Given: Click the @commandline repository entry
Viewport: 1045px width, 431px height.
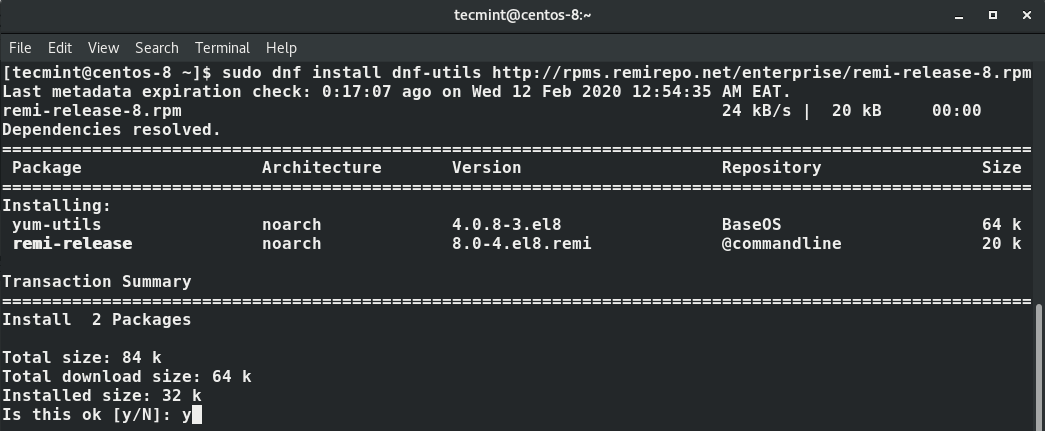Looking at the screenshot, I should [781, 244].
